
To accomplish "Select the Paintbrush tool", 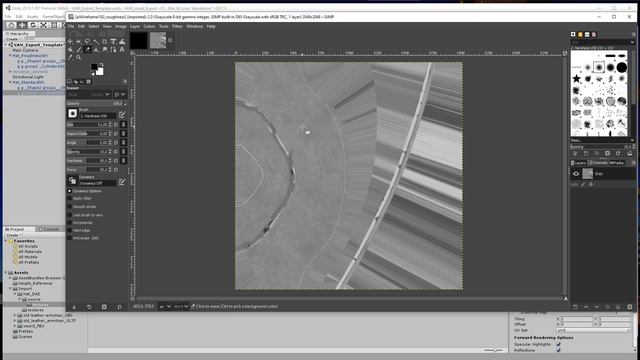I will coord(79,49).
